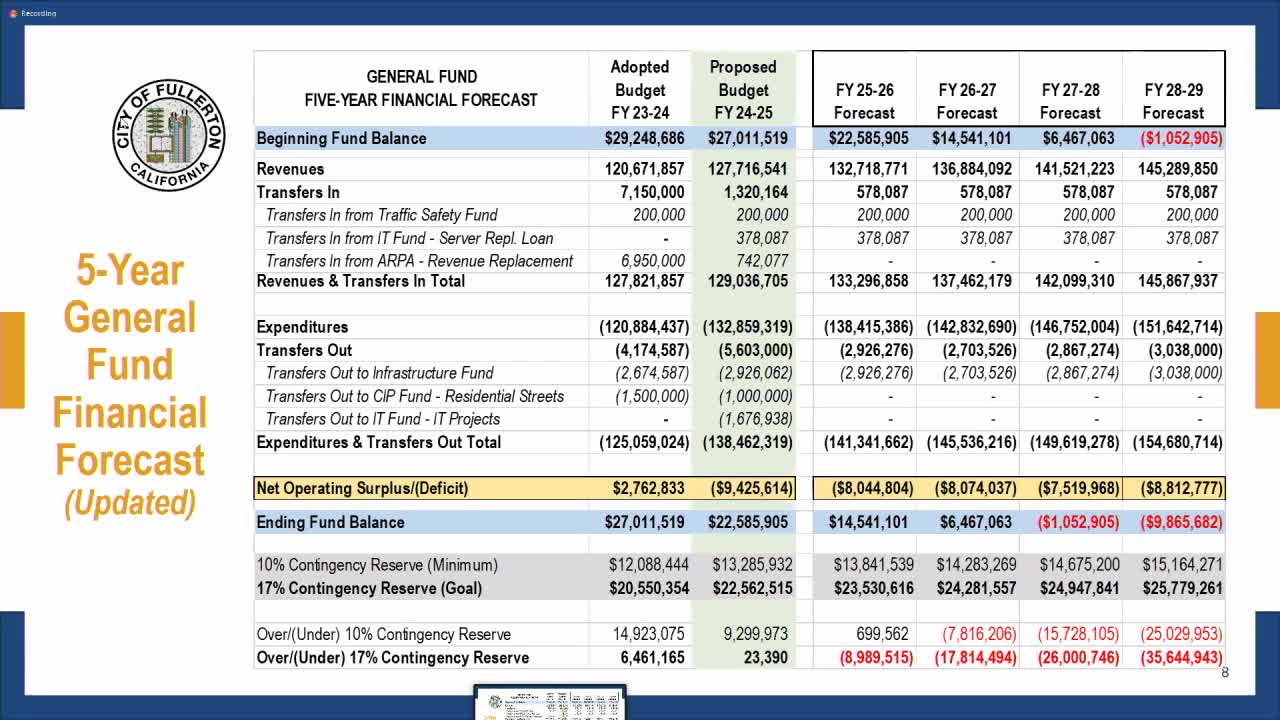Image resolution: width=1280 pixels, height=720 pixels.
Task: Click the FY 25-26 Forecast column header
Action: (x=864, y=101)
